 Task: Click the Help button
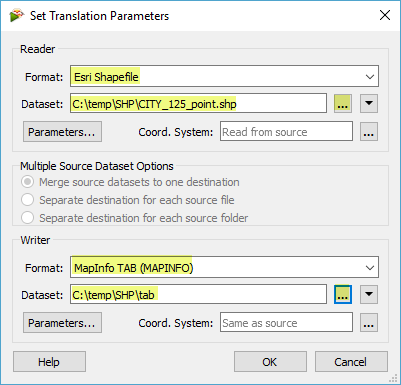pyautogui.click(x=49, y=362)
